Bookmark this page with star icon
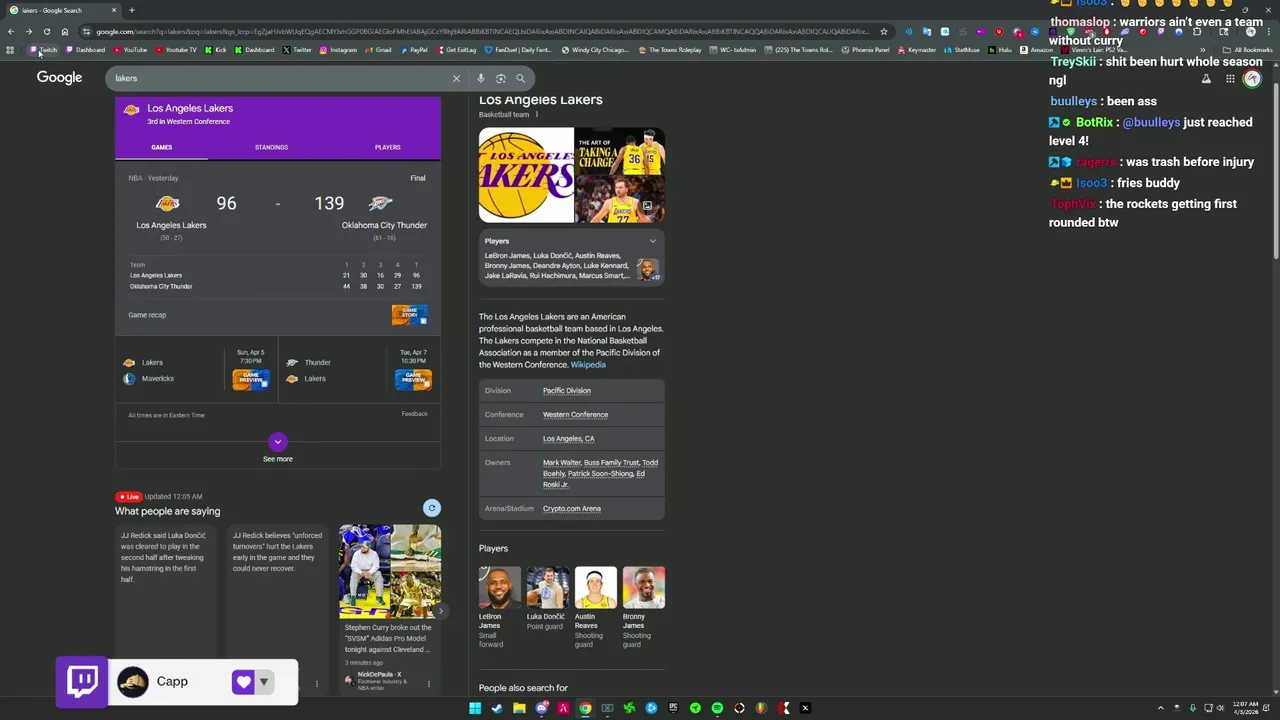Screen dimensions: 1280x720 [883, 32]
